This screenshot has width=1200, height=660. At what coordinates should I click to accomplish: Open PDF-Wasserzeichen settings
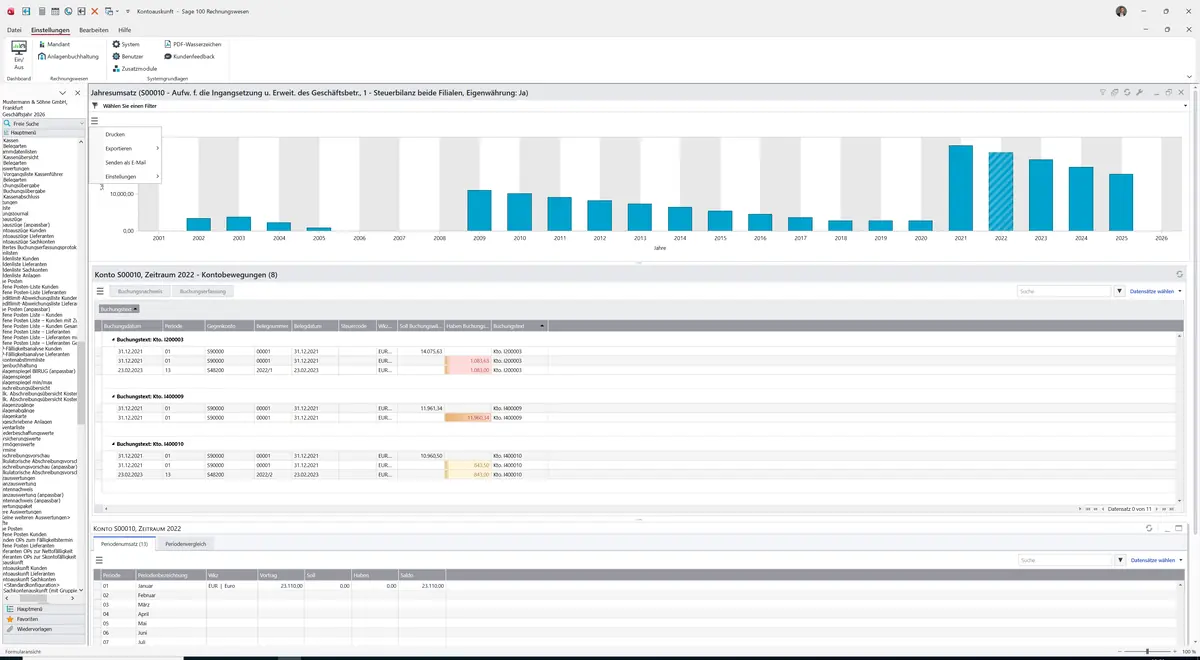point(192,44)
